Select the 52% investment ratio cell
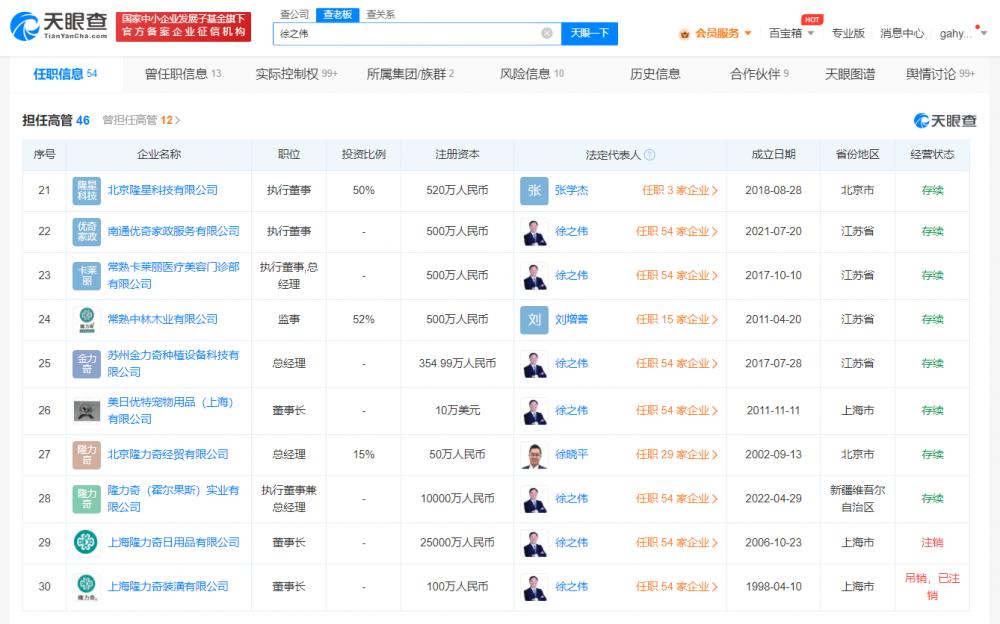Screen dimensions: 1000x624 coord(364,320)
